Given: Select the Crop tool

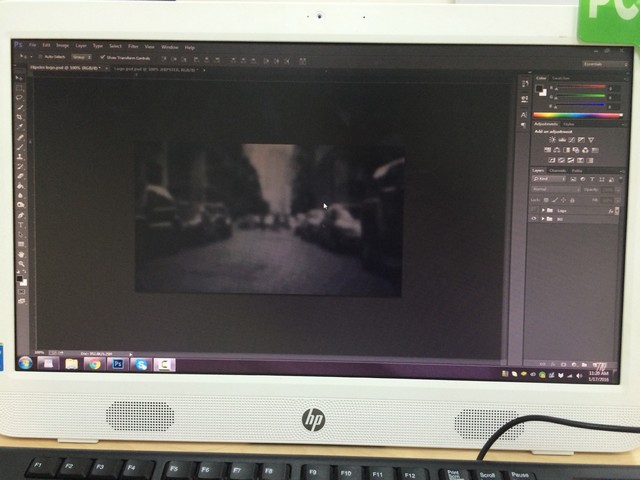Looking at the screenshot, I should [x=21, y=118].
